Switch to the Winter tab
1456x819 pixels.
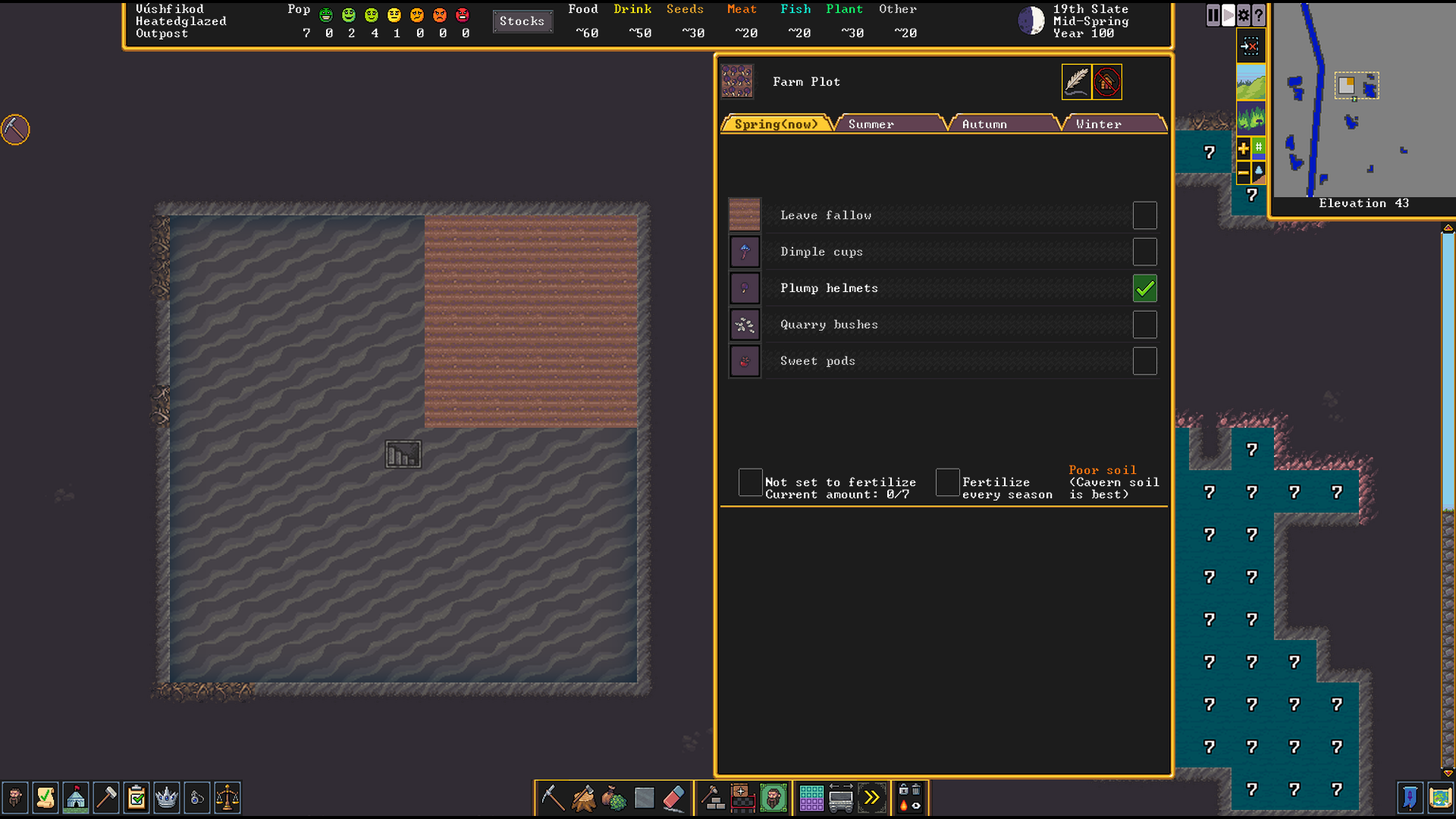[1097, 124]
